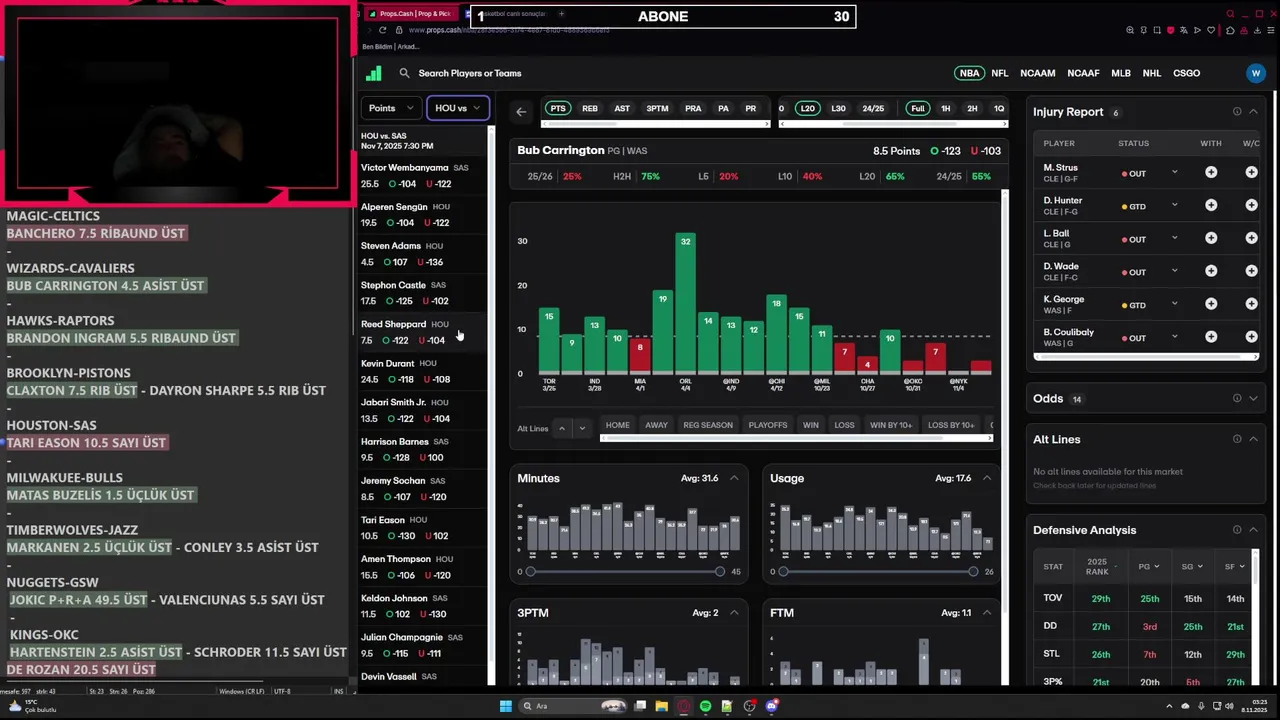Click the 32-point ORL bar in chart
Image resolution: width=1280 pixels, height=720 pixels.
coord(685,303)
